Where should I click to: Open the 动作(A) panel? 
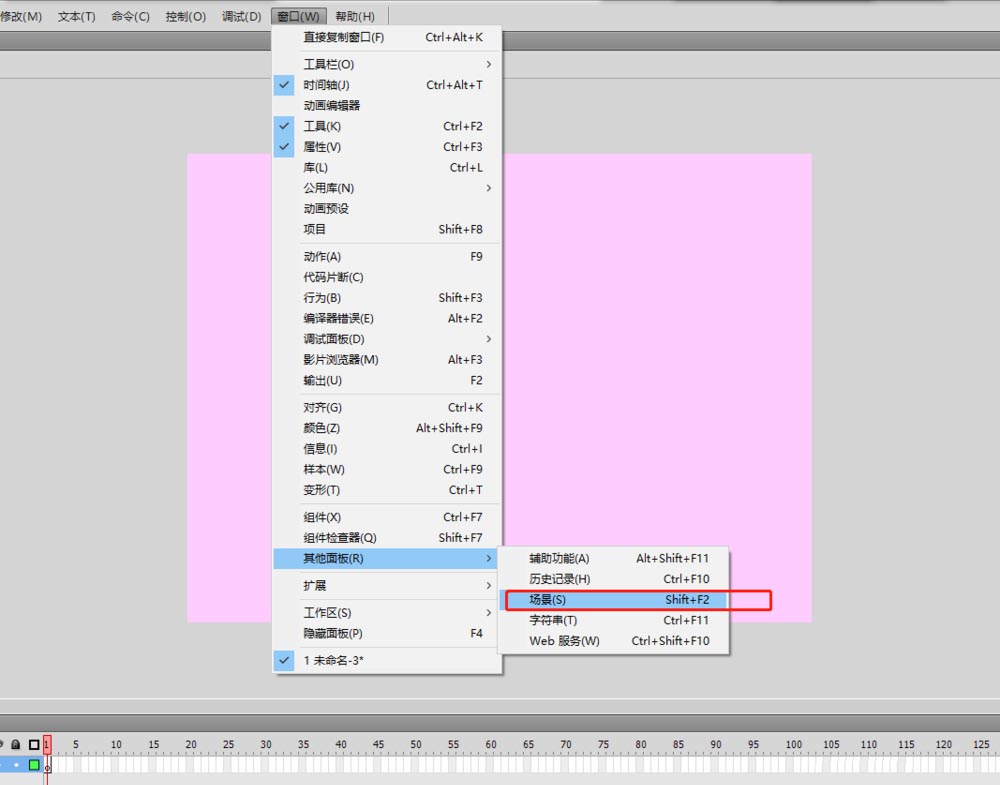387,256
